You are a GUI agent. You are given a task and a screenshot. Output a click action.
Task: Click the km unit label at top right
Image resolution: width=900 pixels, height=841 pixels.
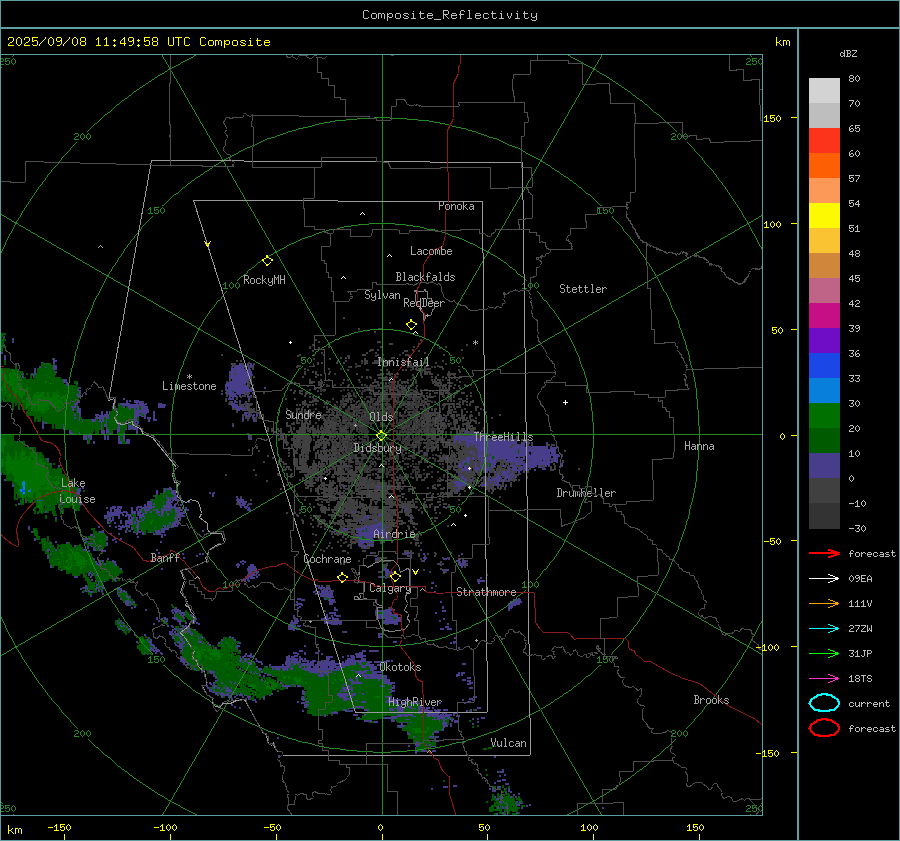(x=782, y=42)
